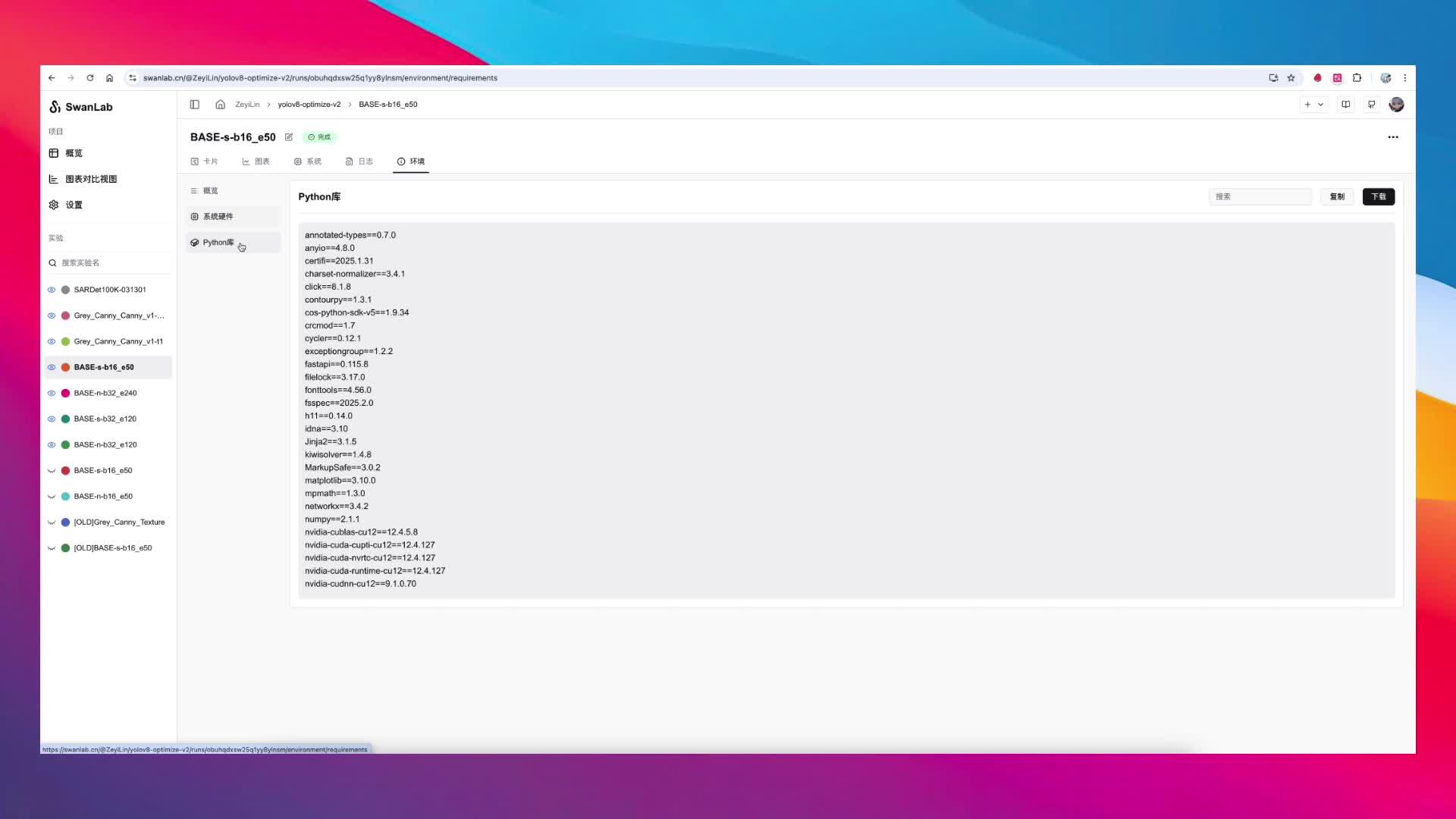Hide the BASE-s-b32_e120 experiment
Viewport: 1456px width, 819px height.
coord(52,418)
